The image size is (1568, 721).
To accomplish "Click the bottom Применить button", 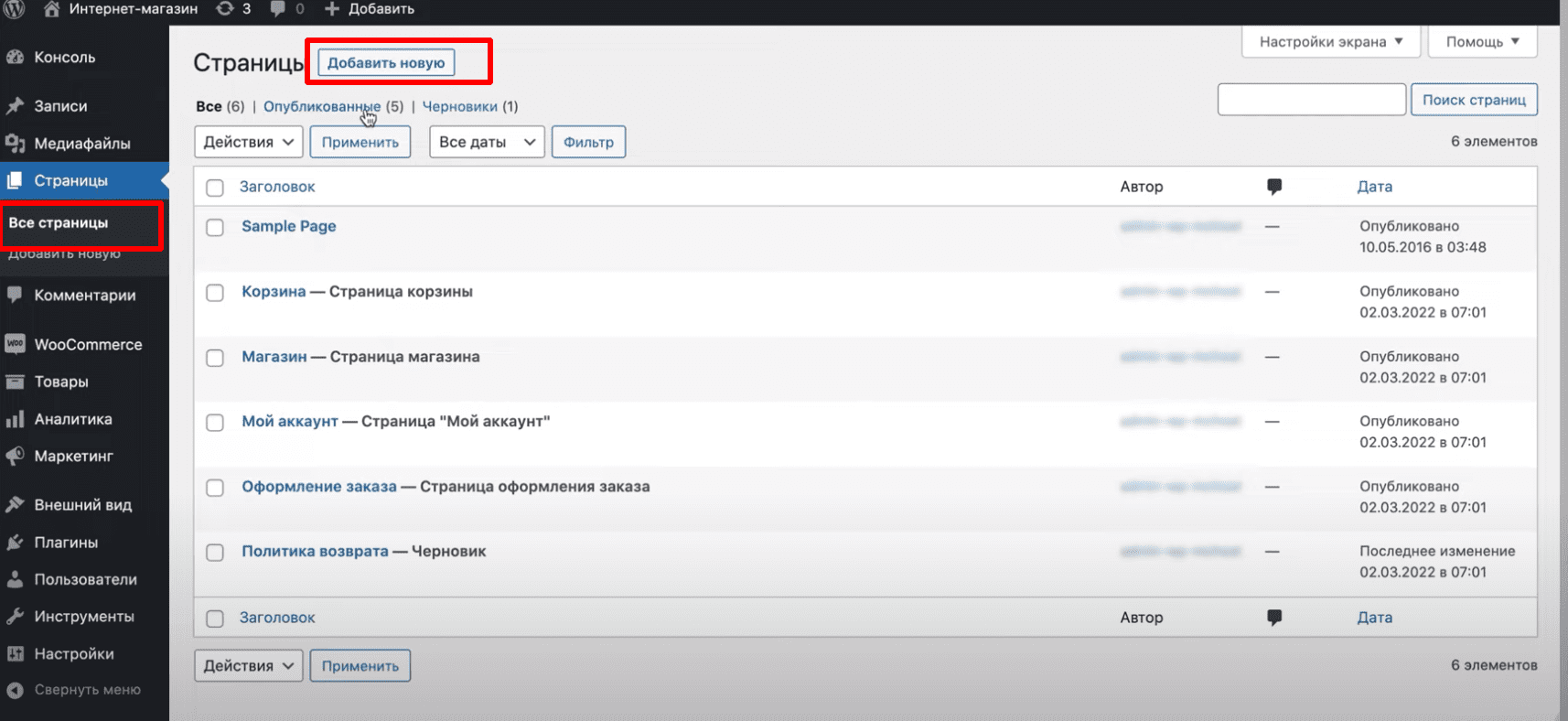I will (x=360, y=665).
